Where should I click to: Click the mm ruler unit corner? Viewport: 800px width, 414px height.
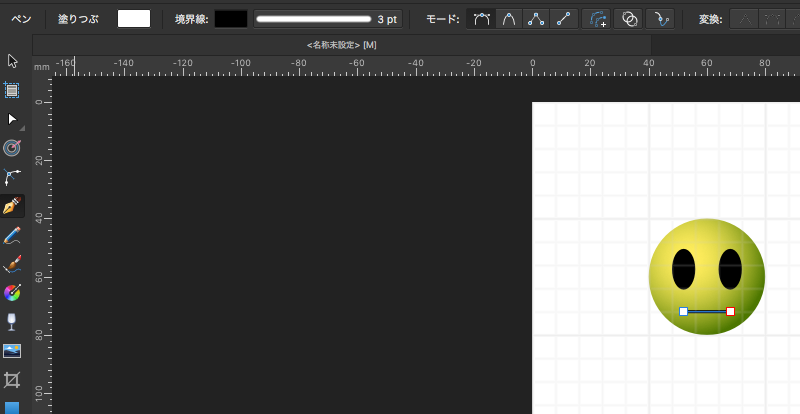coord(42,66)
